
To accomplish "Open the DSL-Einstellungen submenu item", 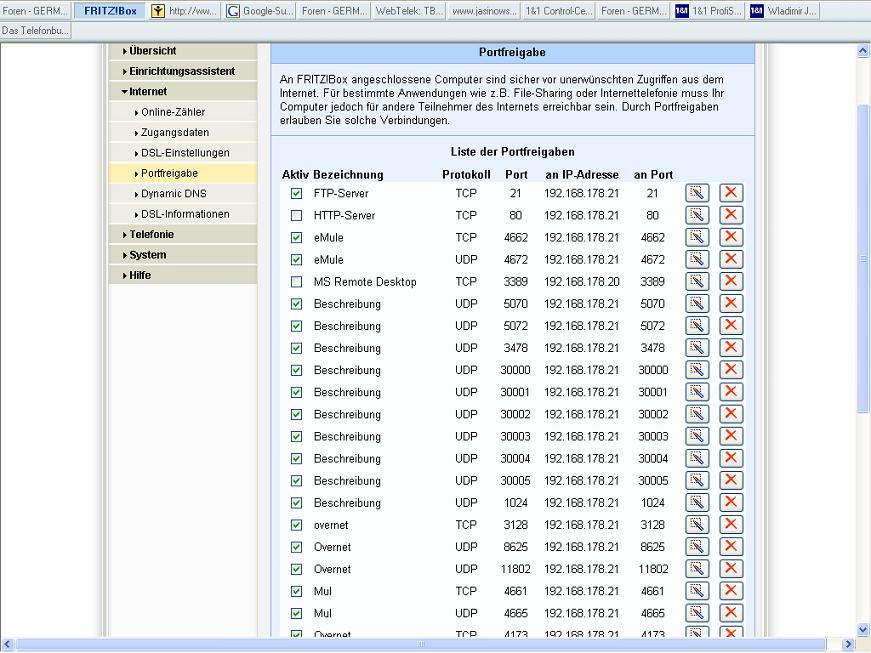I will pos(183,153).
